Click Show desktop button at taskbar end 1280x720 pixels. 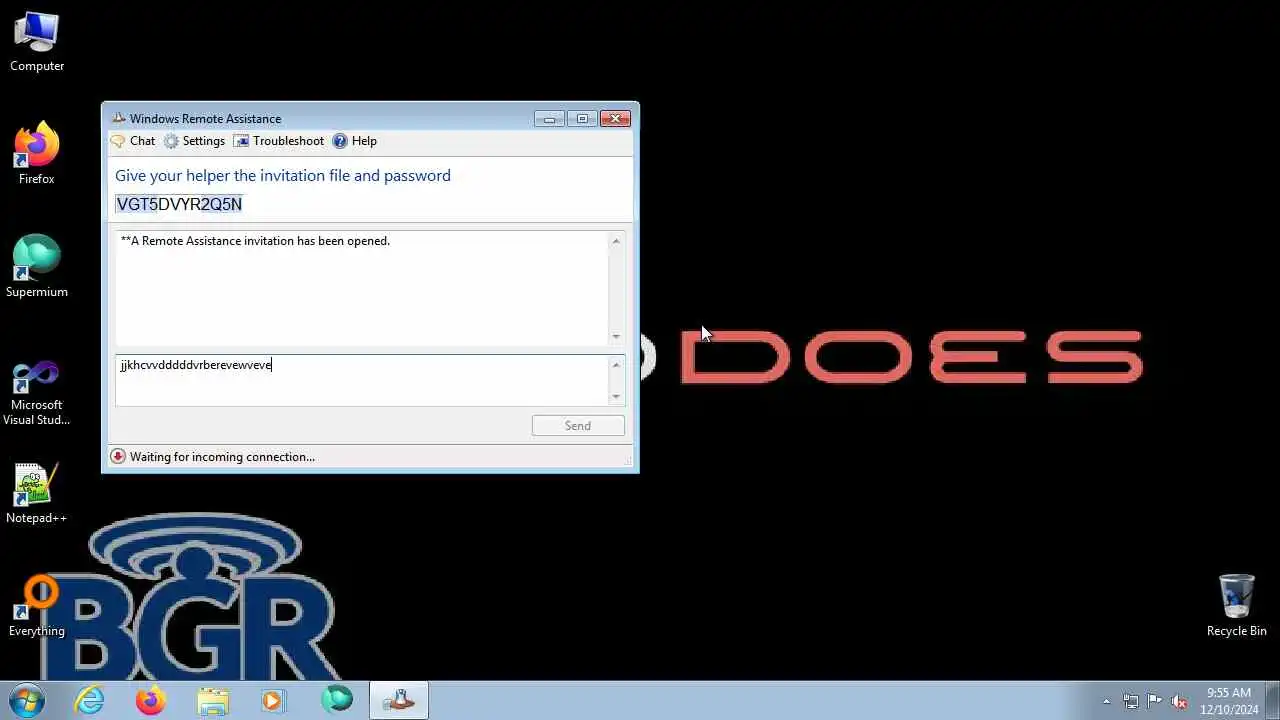[x=1272, y=701]
